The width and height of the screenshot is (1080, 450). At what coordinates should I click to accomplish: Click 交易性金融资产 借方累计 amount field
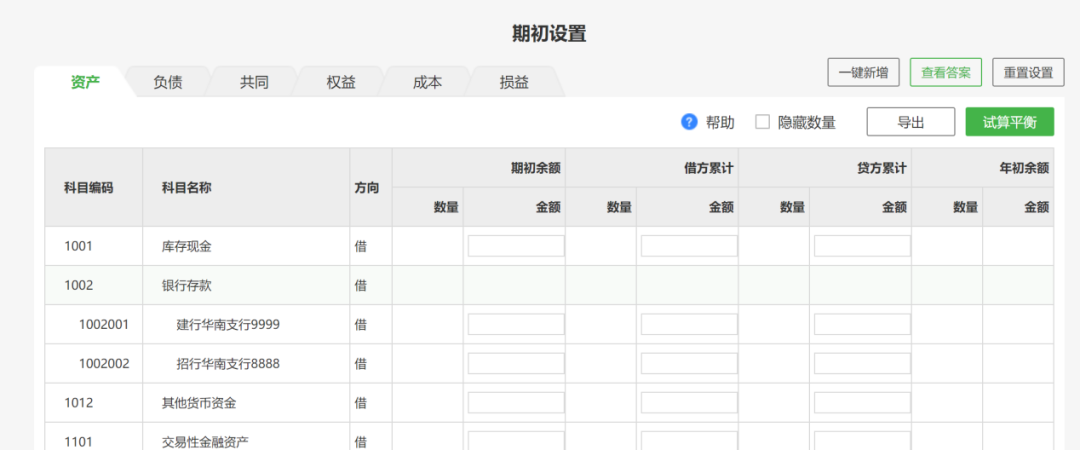pos(689,441)
